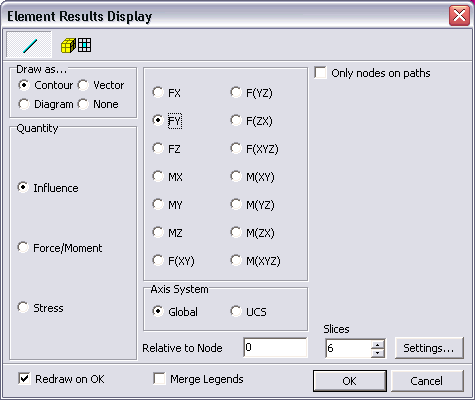Image resolution: width=475 pixels, height=400 pixels.
Task: Select the FX component
Action: click(x=158, y=92)
